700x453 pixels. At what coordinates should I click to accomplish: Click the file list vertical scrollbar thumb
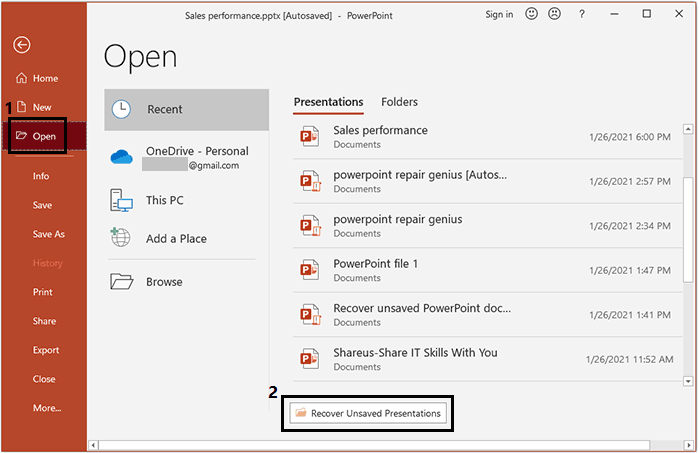[x=688, y=230]
